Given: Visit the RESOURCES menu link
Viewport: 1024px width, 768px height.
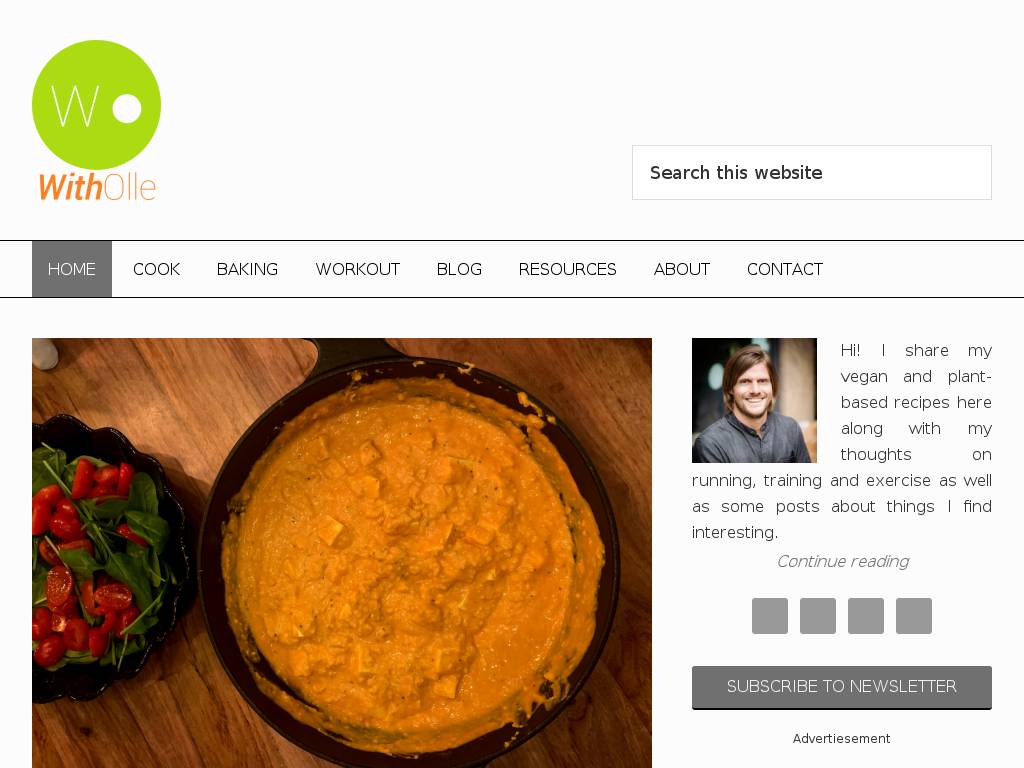Looking at the screenshot, I should [568, 269].
